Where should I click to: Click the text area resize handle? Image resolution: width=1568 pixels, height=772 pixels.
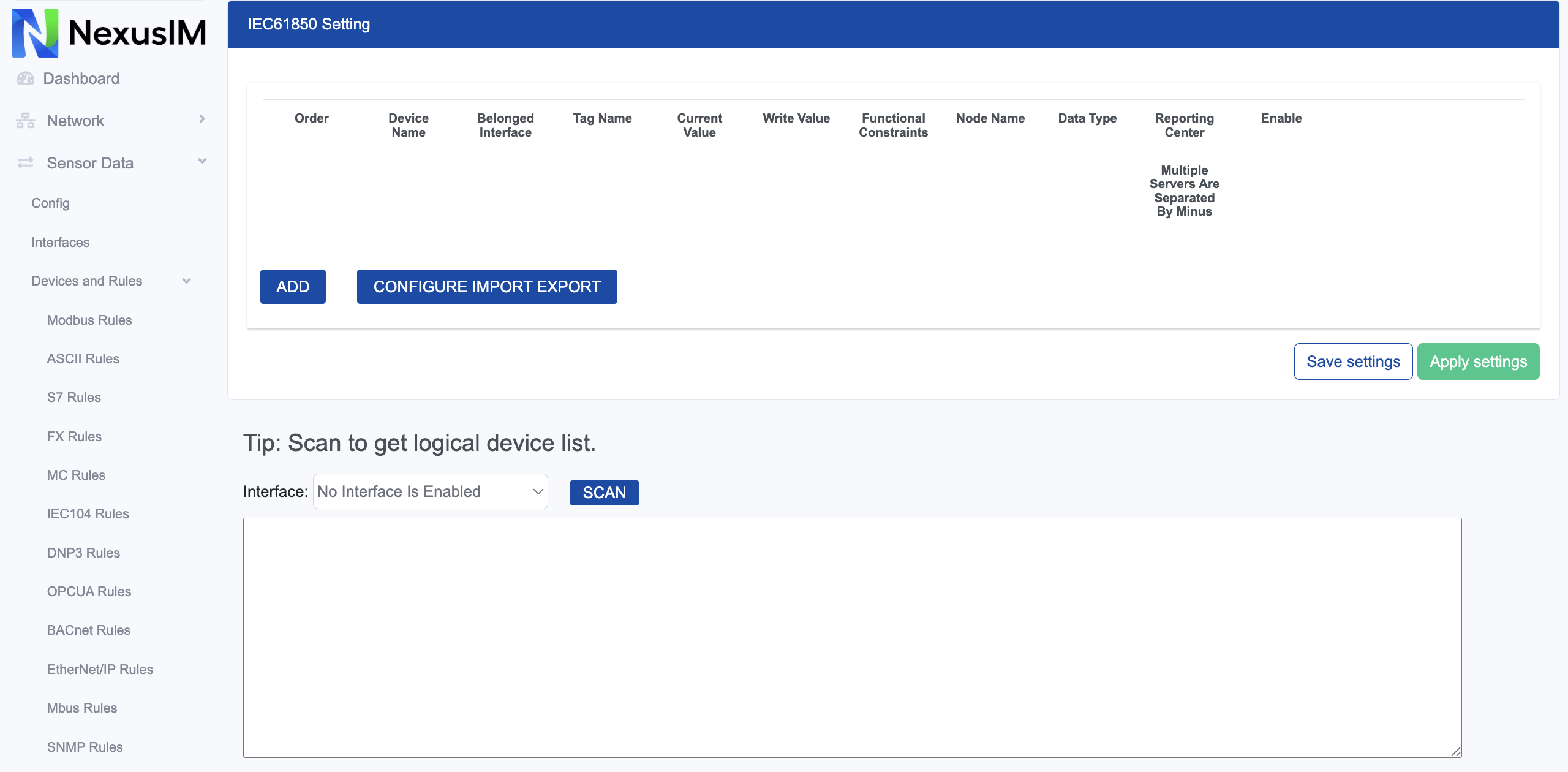[1456, 752]
